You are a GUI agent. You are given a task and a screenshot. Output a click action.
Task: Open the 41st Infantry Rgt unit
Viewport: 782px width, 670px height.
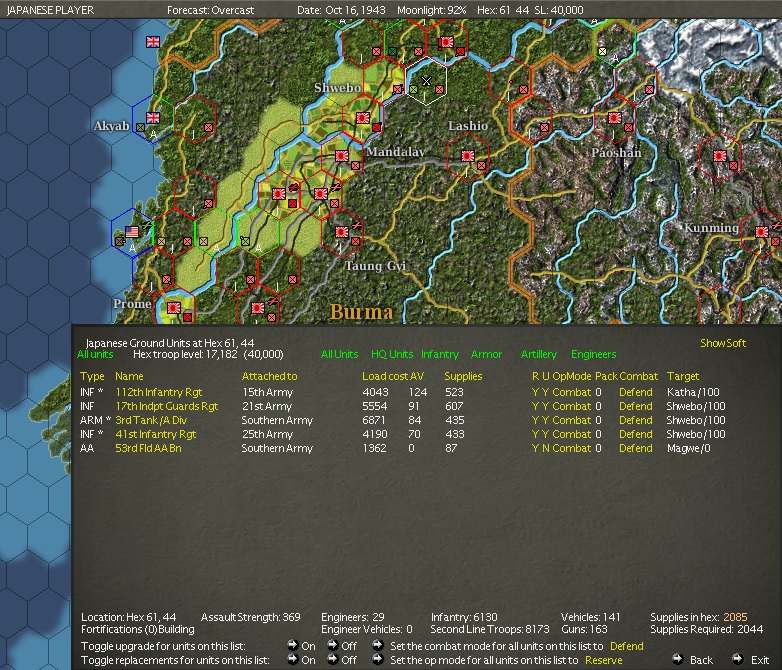coord(156,434)
